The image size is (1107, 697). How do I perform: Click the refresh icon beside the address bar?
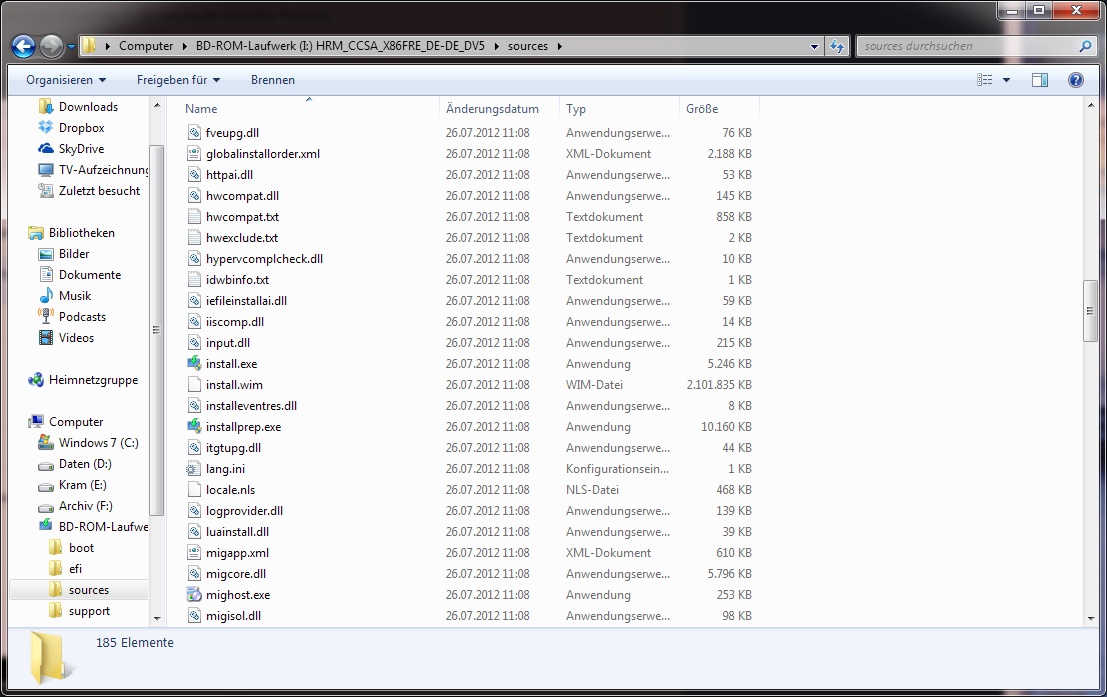pos(836,46)
